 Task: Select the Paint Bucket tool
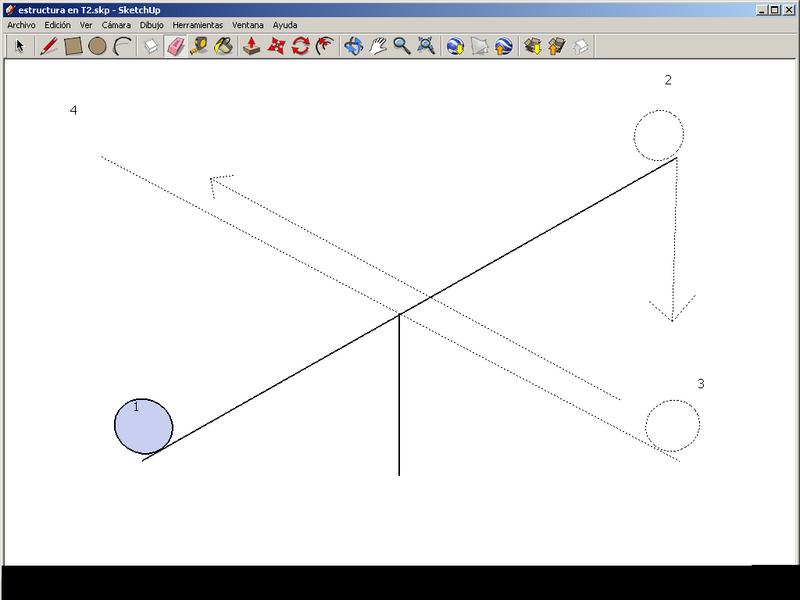(x=223, y=46)
